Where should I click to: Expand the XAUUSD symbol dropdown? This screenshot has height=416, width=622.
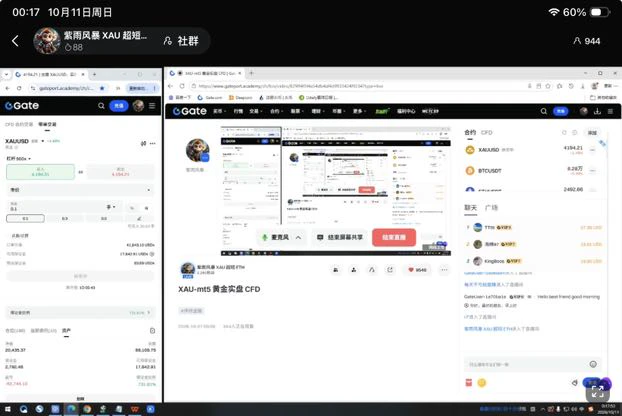coord(42,141)
